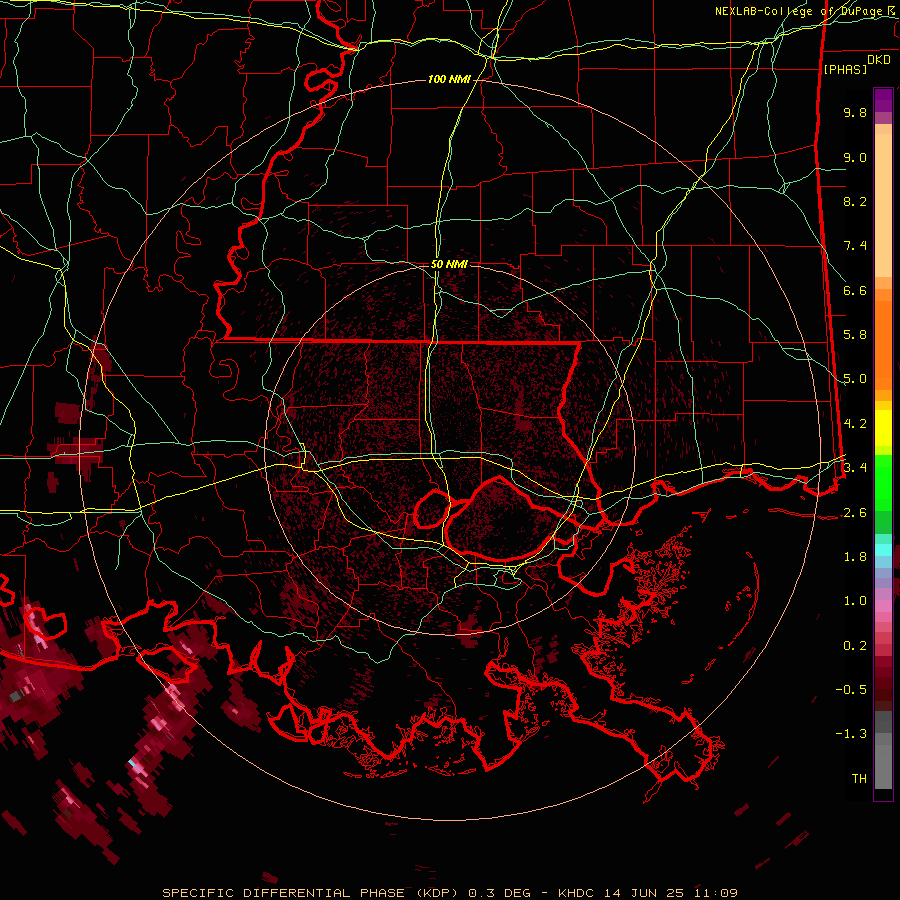This screenshot has width=900, height=900.
Task: Click the 6.6 value on the legend
Action: point(855,290)
